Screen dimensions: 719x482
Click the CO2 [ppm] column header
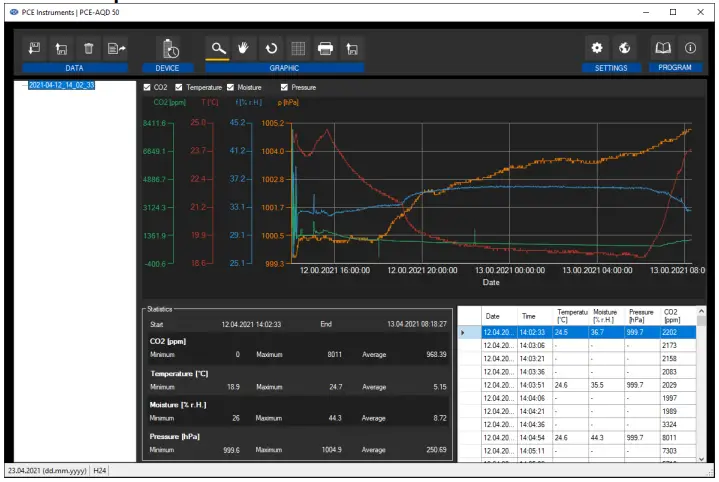coord(678,316)
